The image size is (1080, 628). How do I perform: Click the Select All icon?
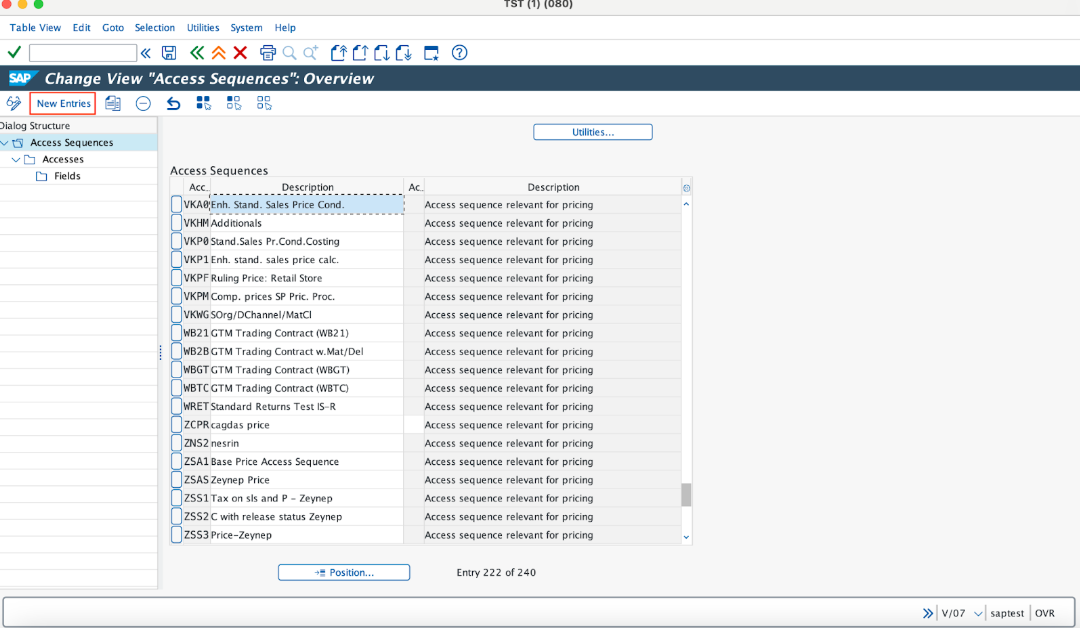[x=203, y=103]
